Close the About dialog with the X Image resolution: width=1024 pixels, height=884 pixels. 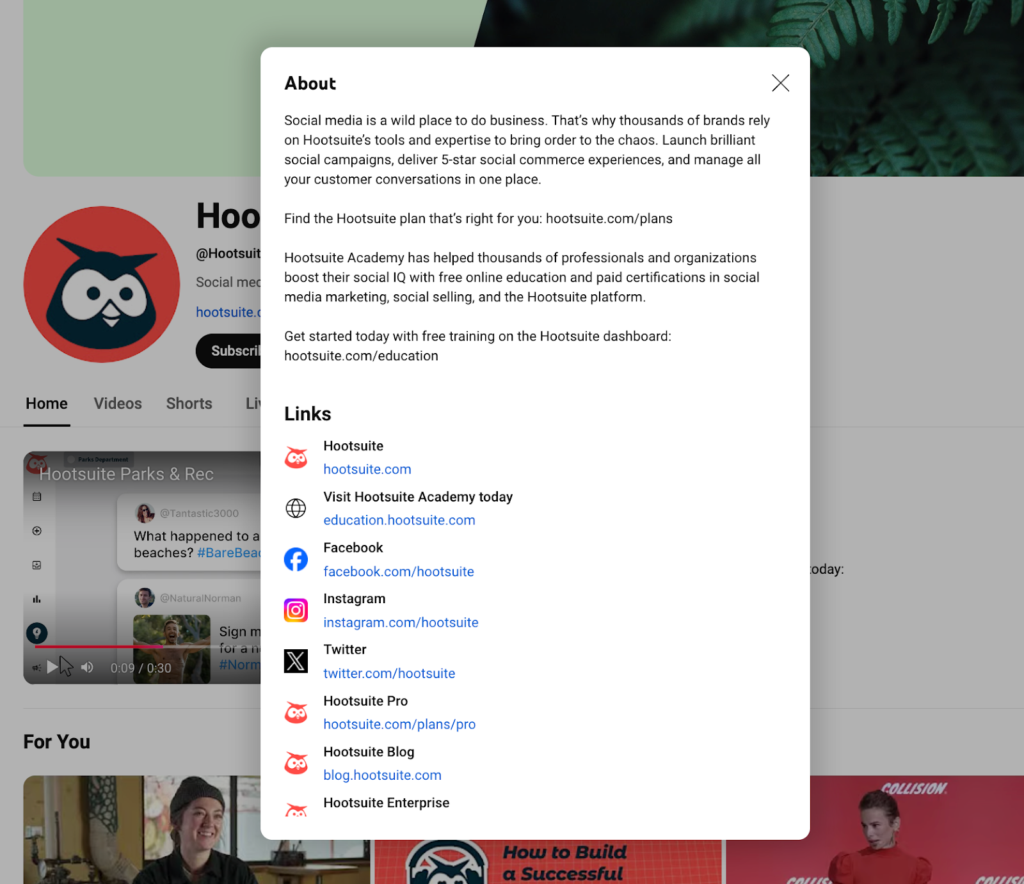(x=780, y=83)
